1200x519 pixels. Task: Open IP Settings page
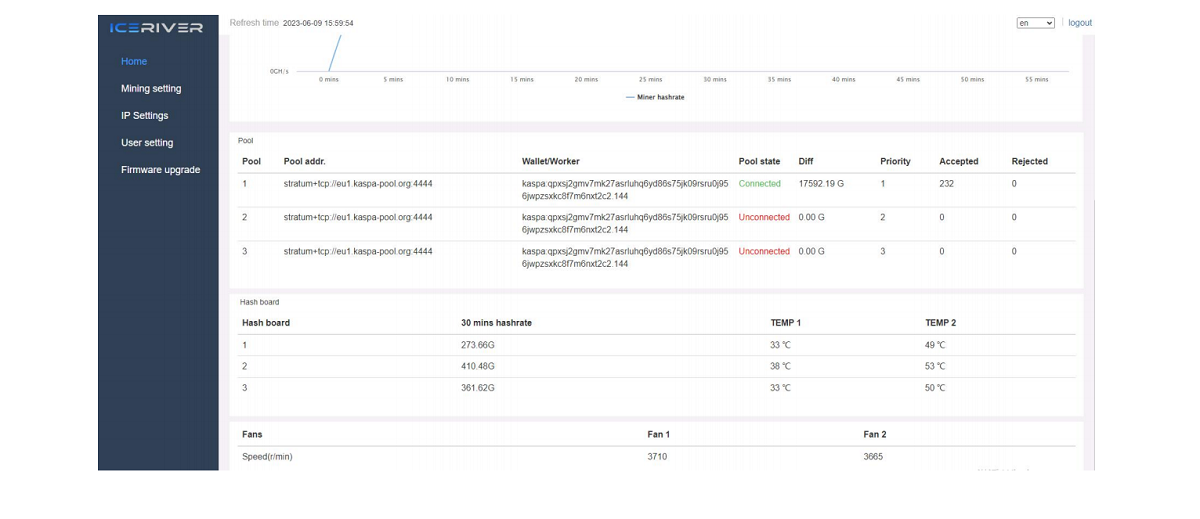pyautogui.click(x=144, y=116)
